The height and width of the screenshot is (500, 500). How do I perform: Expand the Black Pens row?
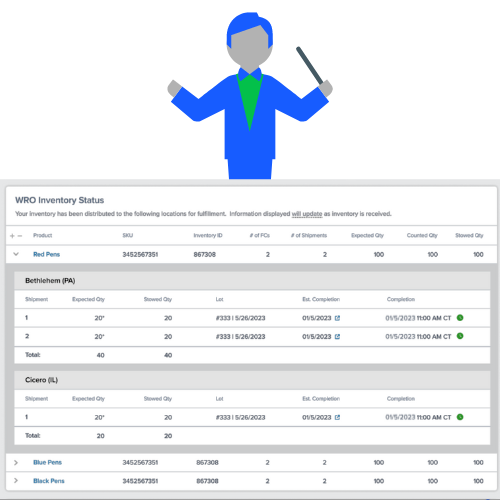pos(16,481)
